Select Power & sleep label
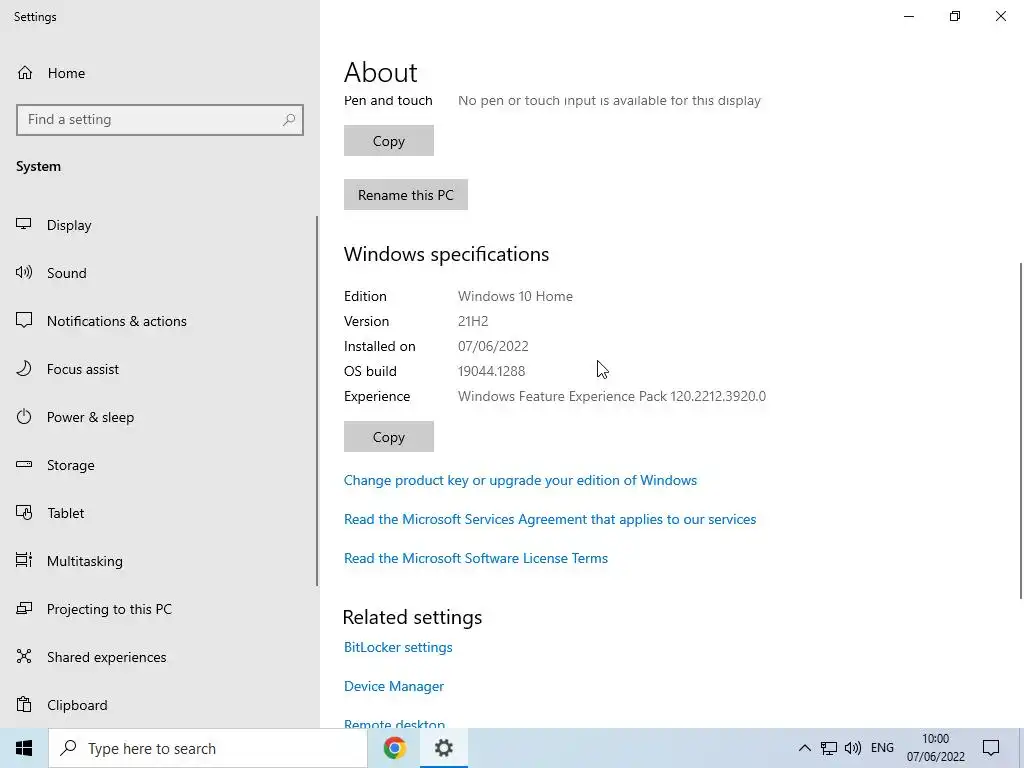This screenshot has width=1024, height=768. click(x=91, y=417)
